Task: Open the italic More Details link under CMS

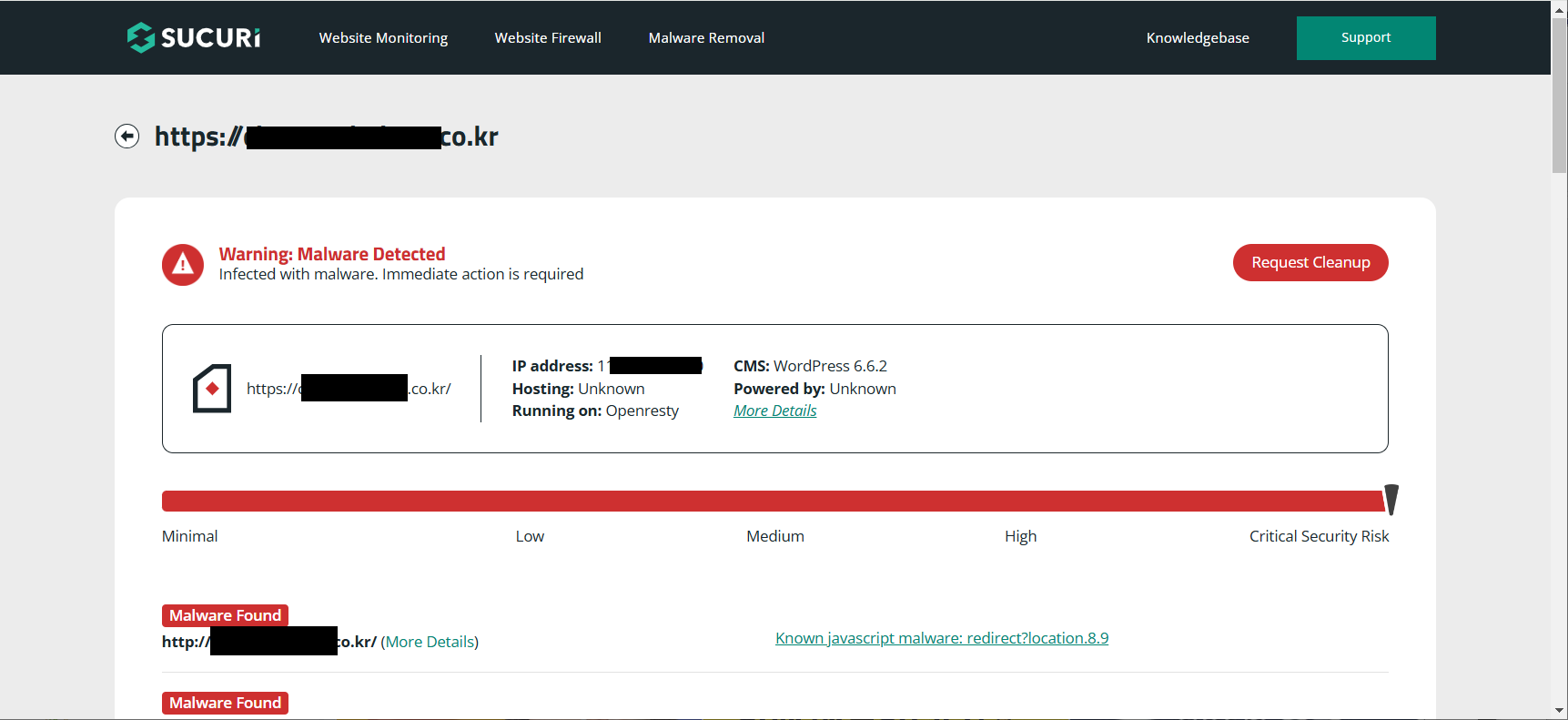Action: point(775,411)
